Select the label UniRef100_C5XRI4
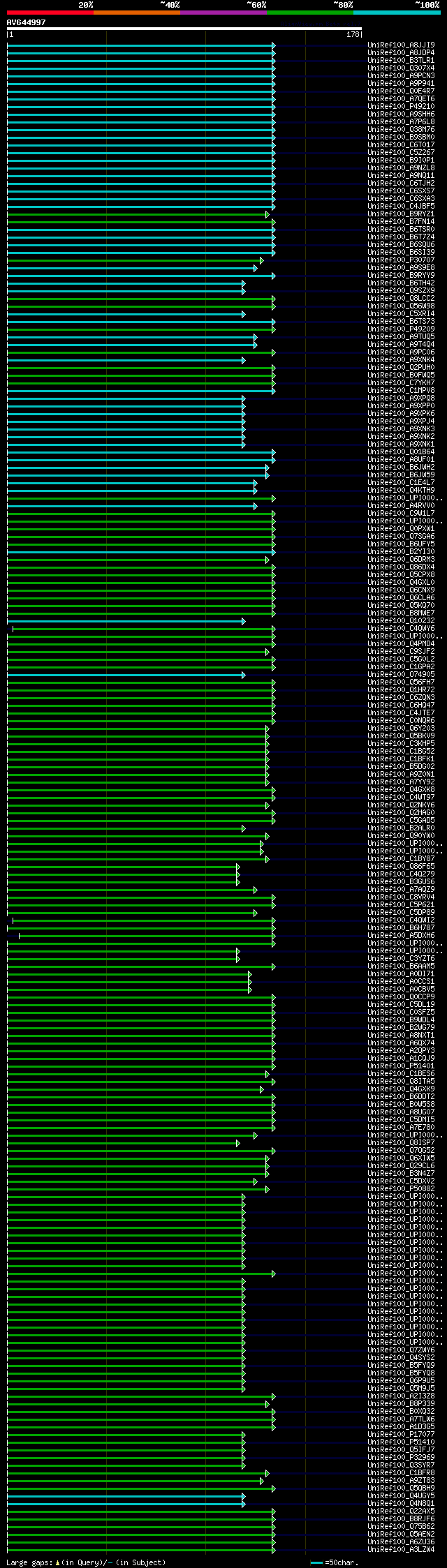The height and width of the screenshot is (1568, 447). coord(401,314)
